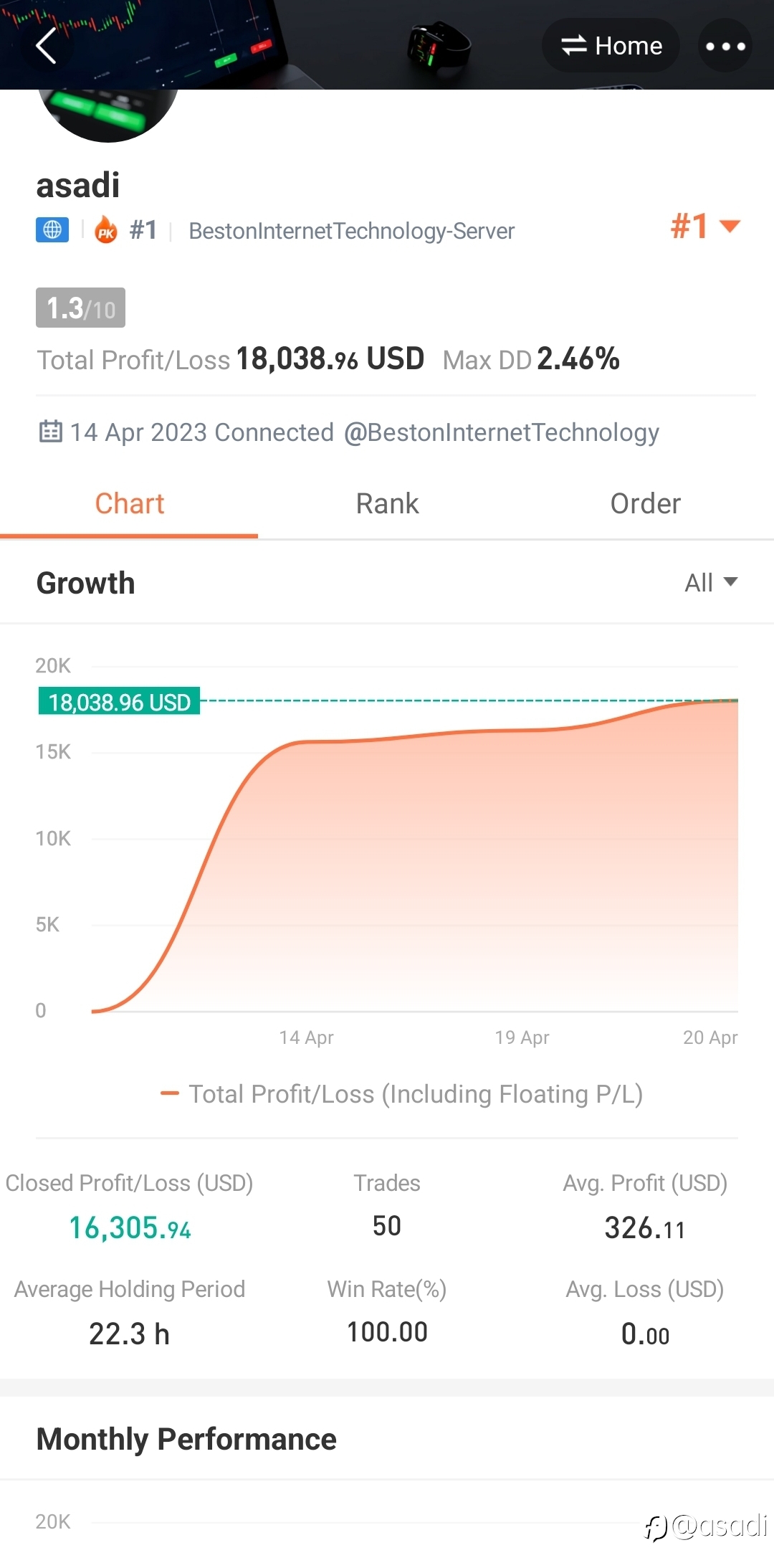Tap the asadi profile avatar
Viewport: 774px width, 1568px height.
107,111
